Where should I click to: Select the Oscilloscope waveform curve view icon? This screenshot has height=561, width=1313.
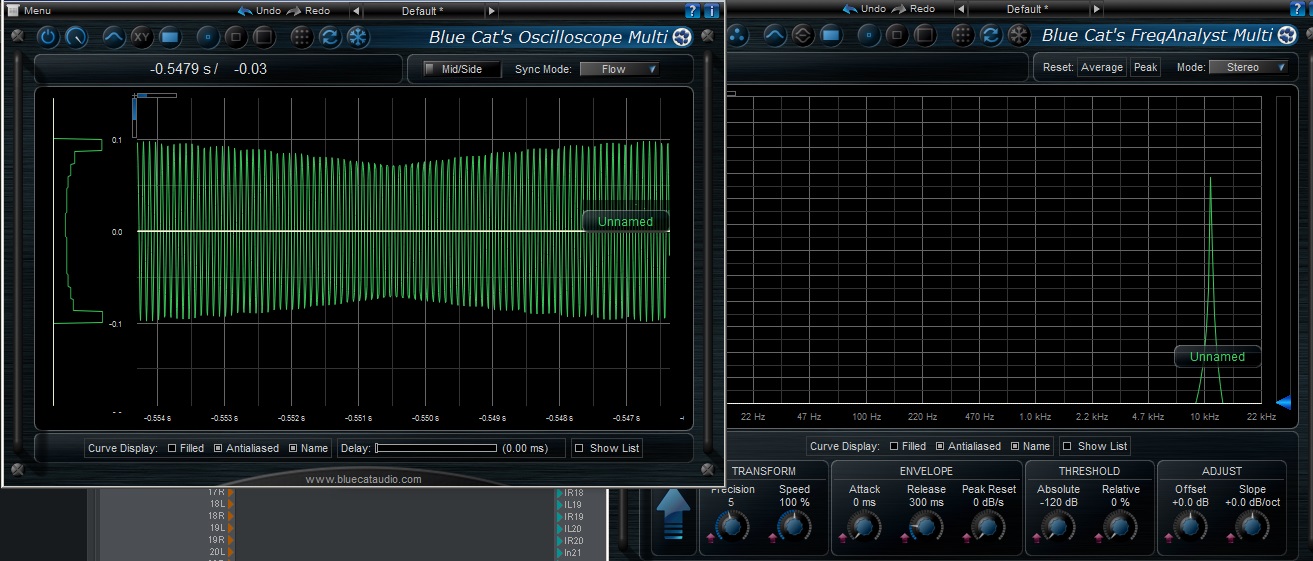click(114, 38)
